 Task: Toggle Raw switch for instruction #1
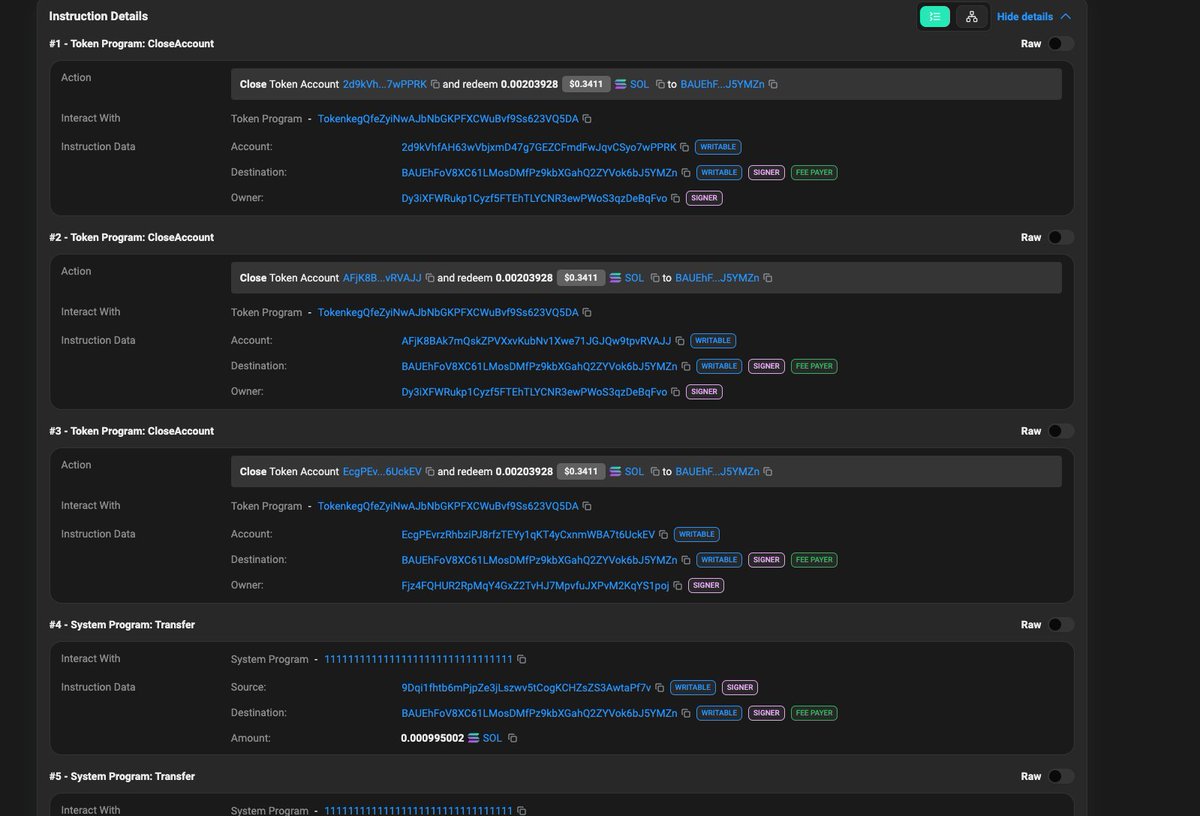click(x=1060, y=44)
